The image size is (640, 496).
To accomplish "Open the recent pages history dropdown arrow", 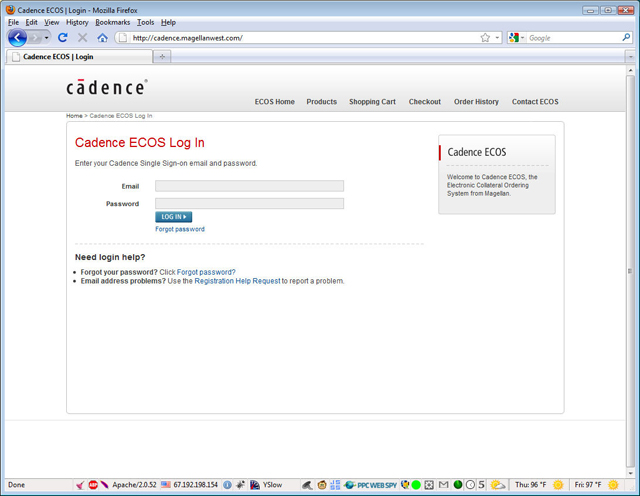I will [x=47, y=38].
